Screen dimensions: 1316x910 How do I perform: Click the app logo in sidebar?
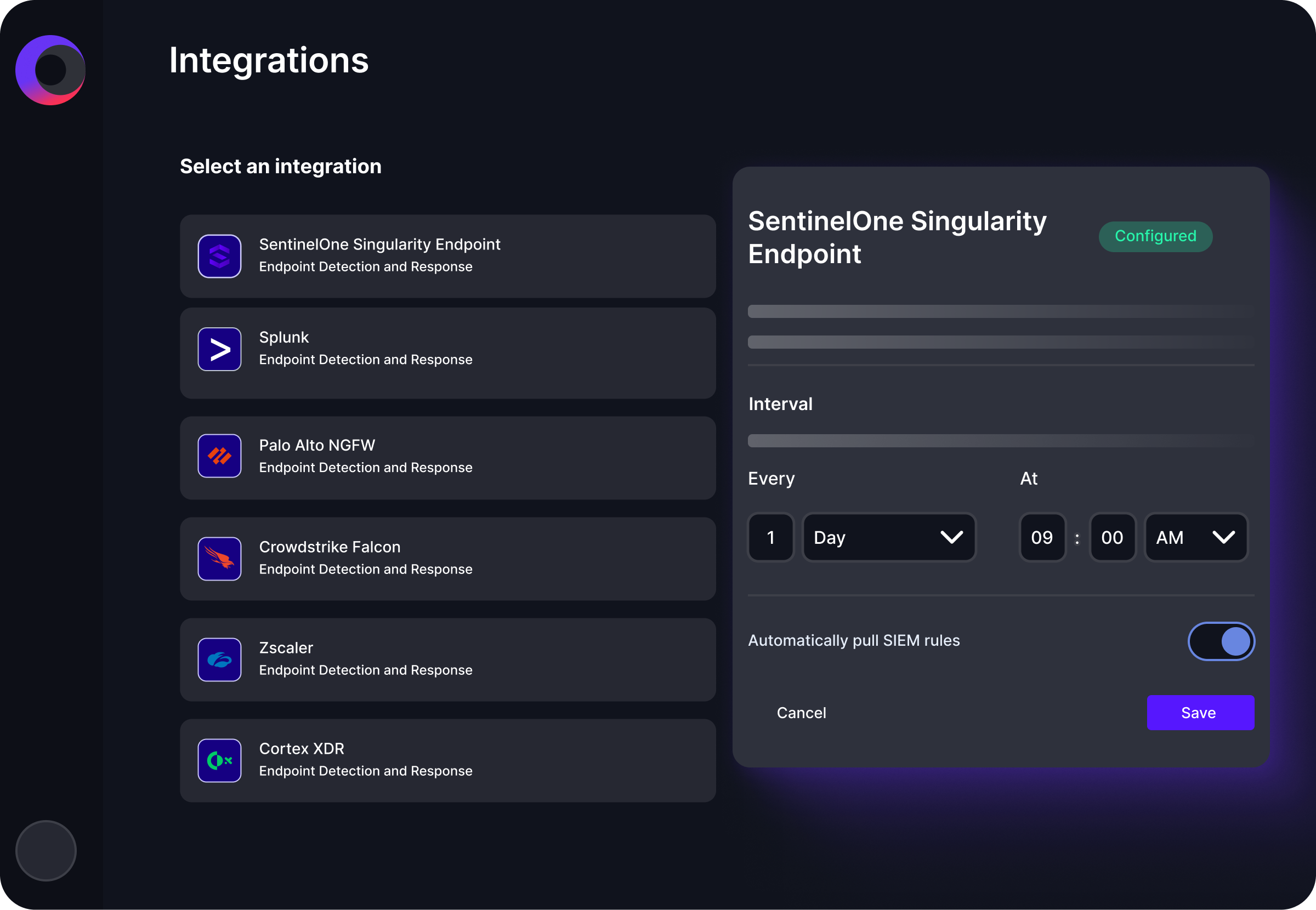click(50, 70)
